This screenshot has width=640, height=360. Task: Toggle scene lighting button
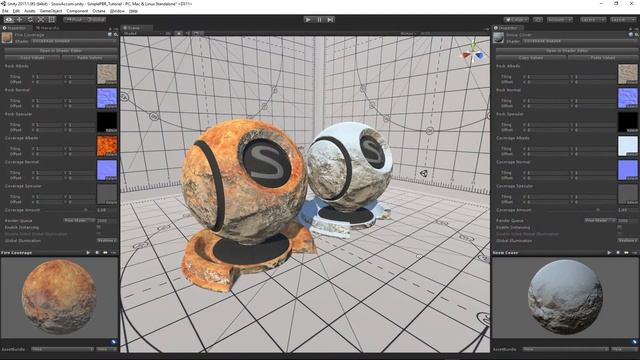[x=178, y=33]
